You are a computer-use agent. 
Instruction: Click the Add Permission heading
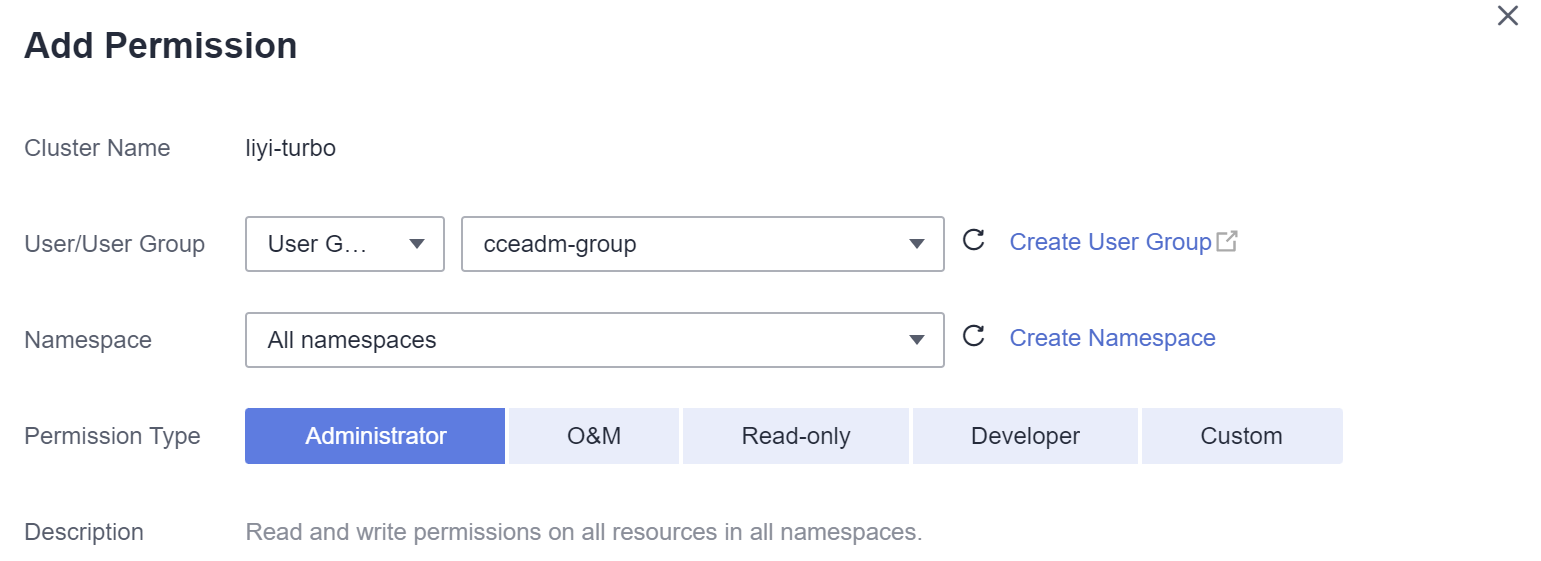(160, 46)
